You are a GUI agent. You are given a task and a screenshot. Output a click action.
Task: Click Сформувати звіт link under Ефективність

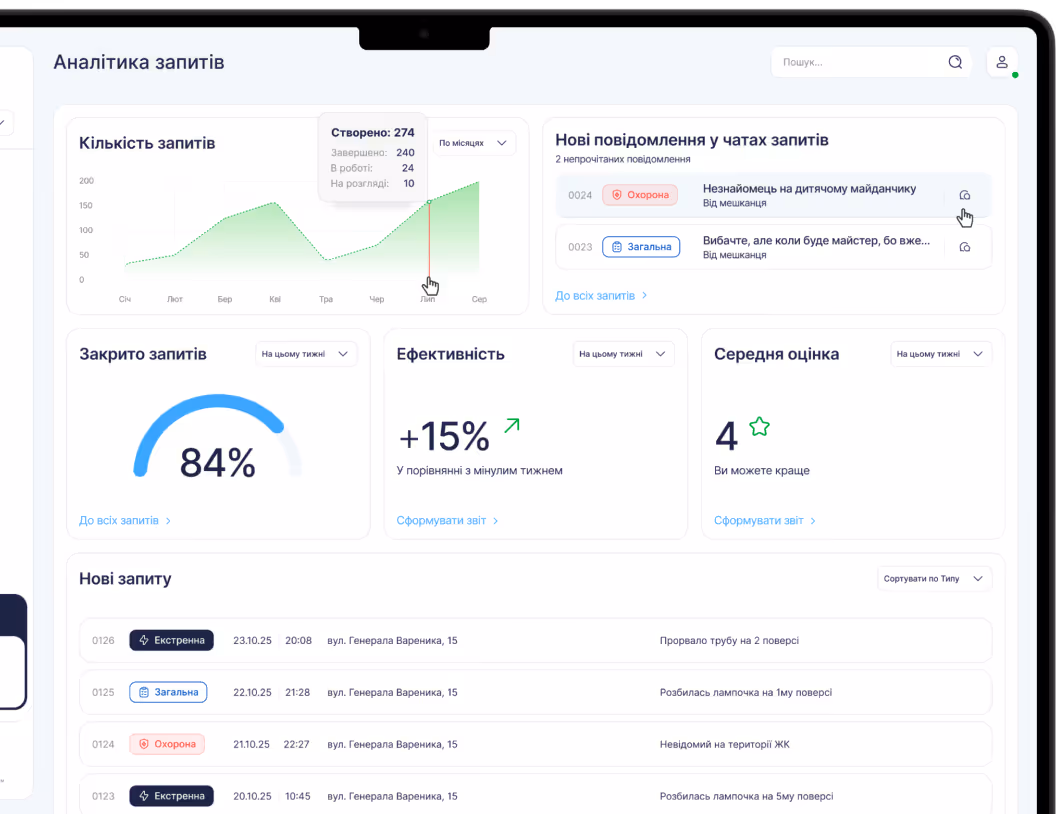click(x=447, y=521)
